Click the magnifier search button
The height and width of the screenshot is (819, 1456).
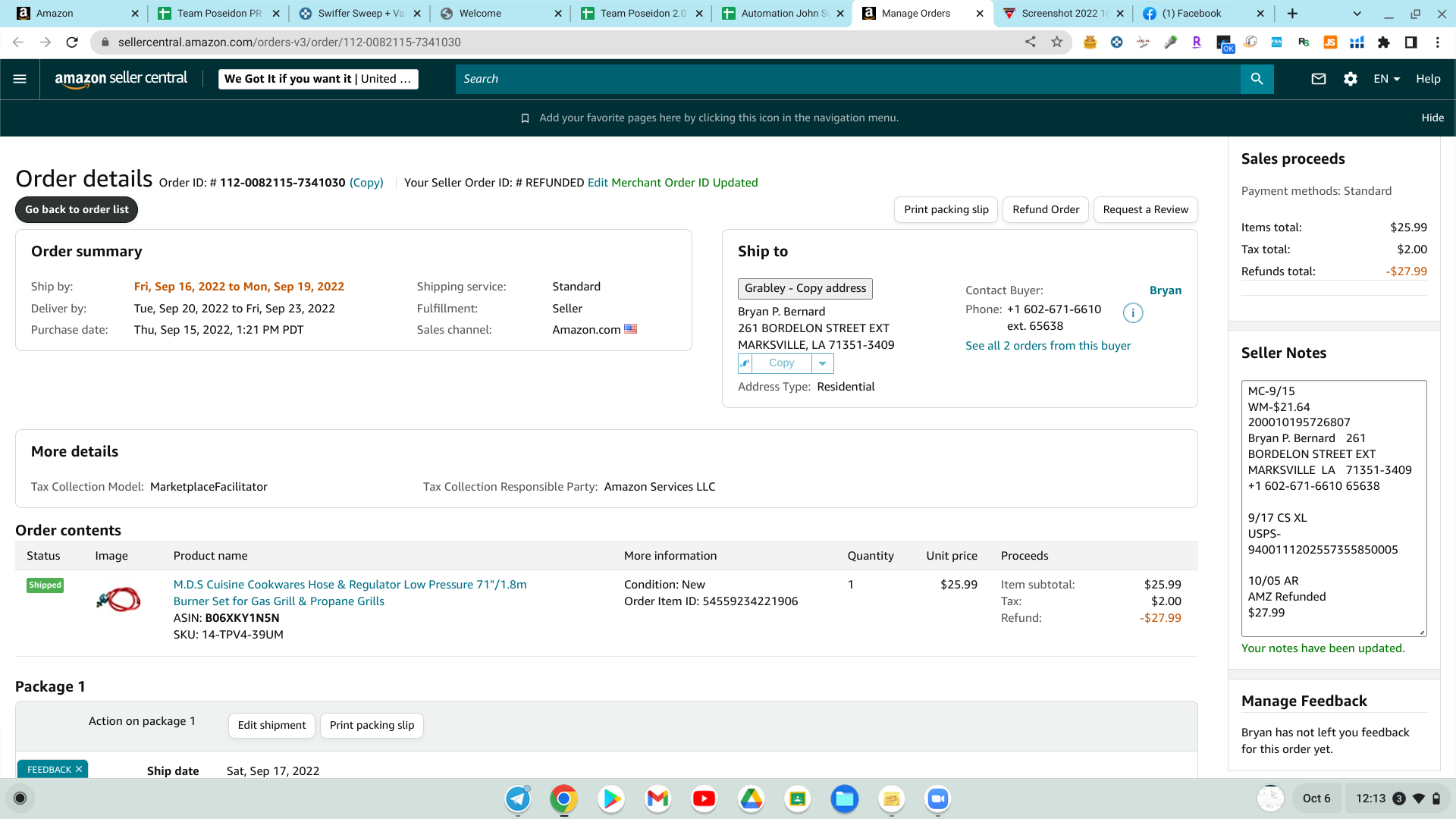point(1257,79)
